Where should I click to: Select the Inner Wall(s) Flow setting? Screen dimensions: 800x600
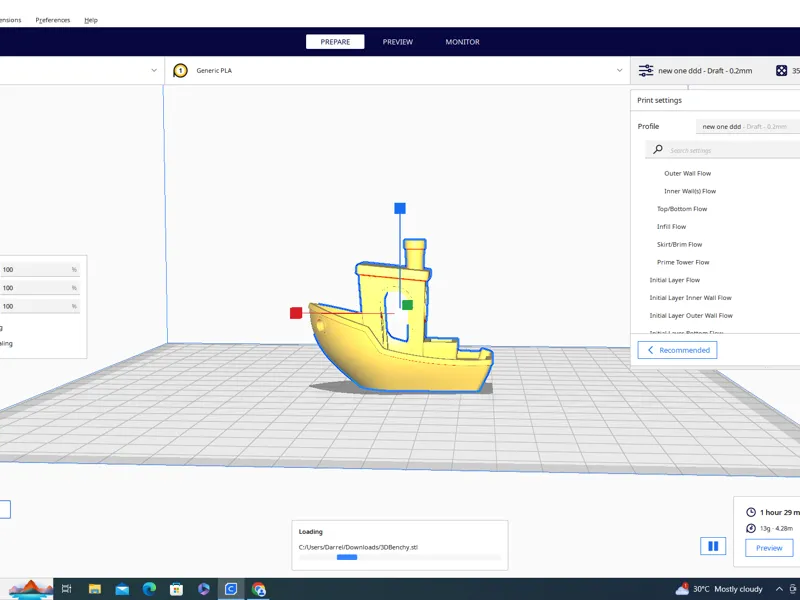[x=690, y=191]
